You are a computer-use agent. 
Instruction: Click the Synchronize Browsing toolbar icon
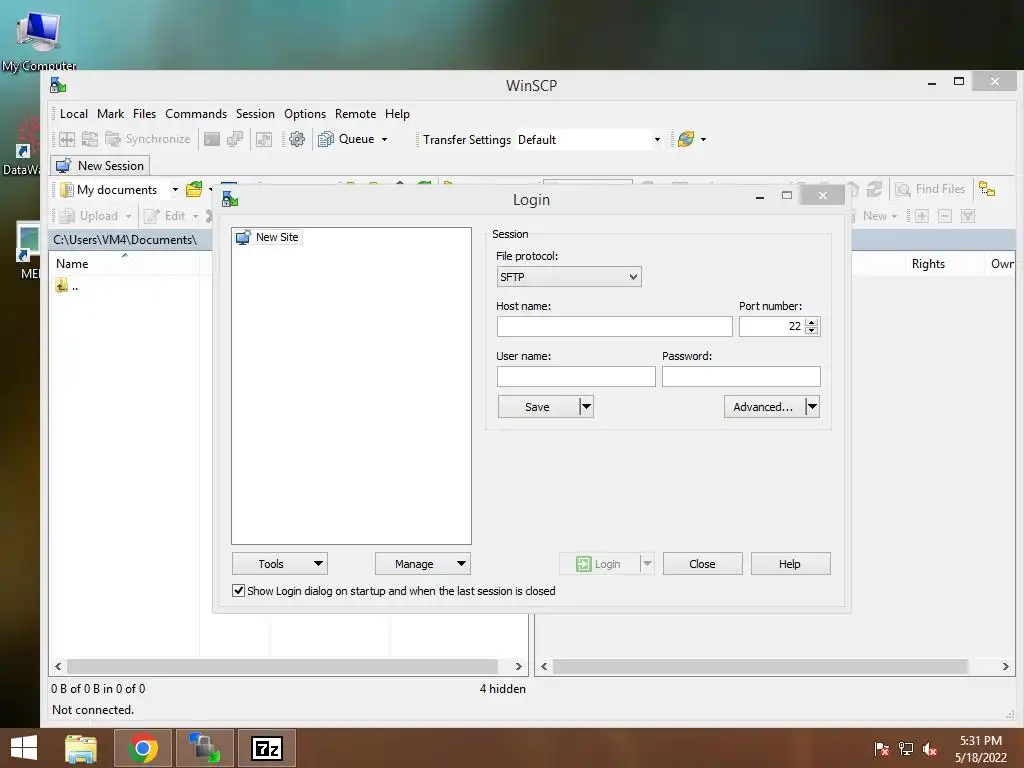264,139
